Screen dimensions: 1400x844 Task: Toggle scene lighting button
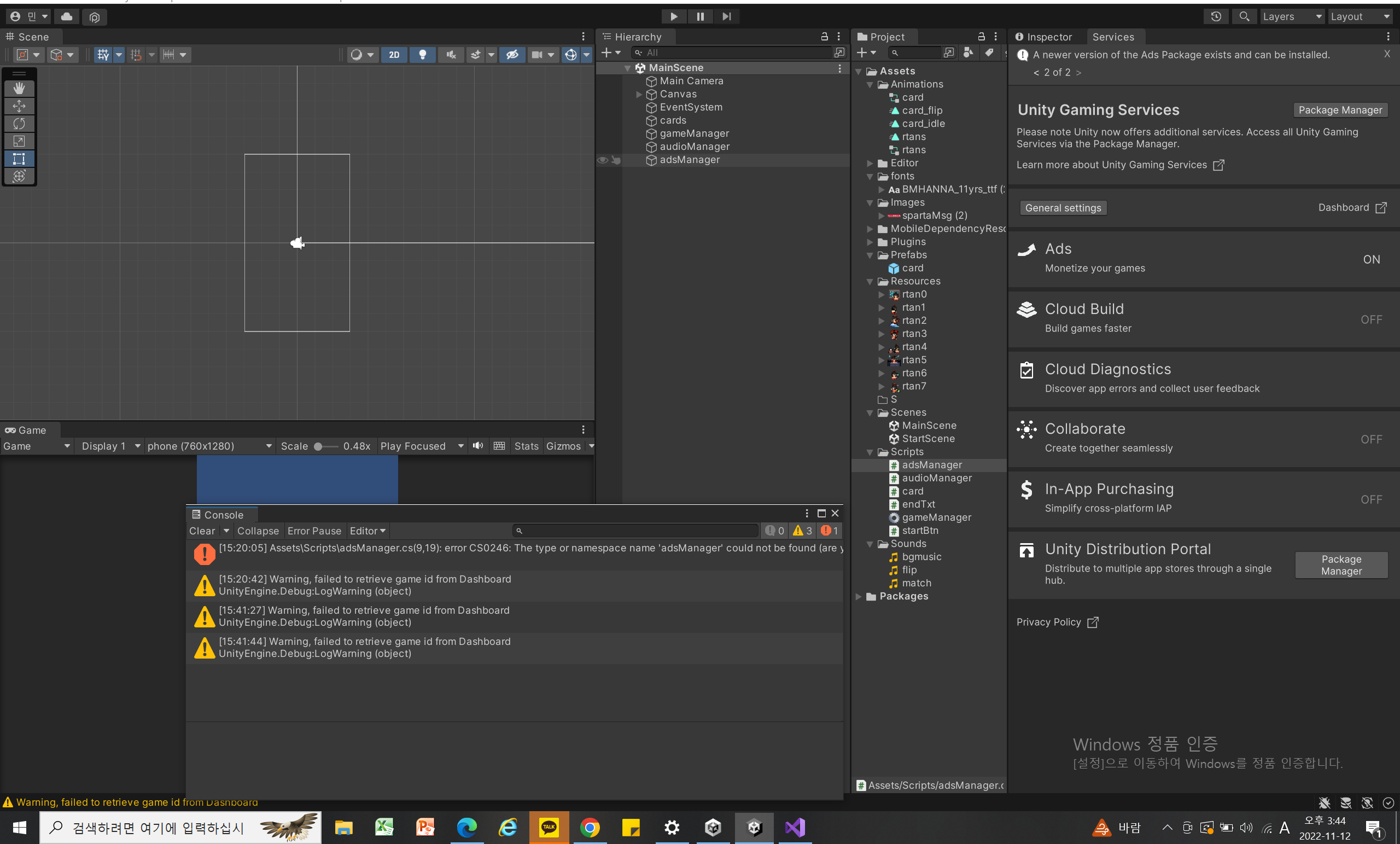[x=422, y=55]
